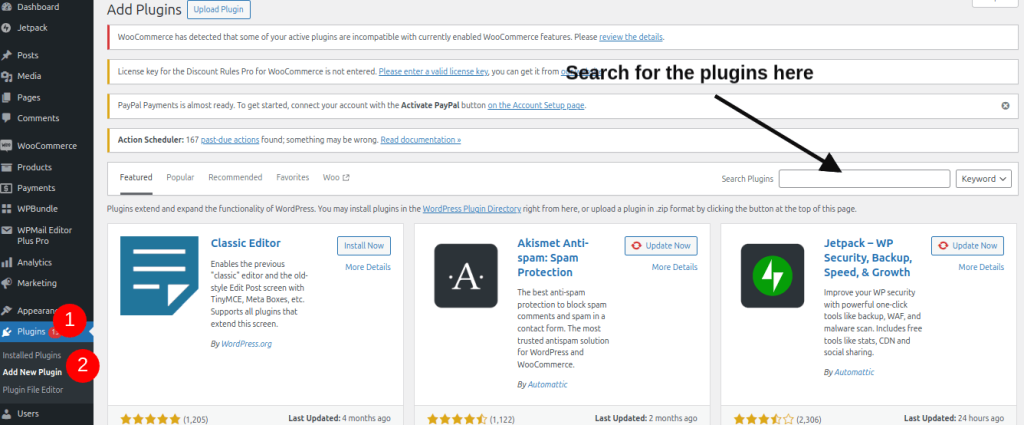
Task: Open the Keyword search type dropdown
Action: pos(984,179)
